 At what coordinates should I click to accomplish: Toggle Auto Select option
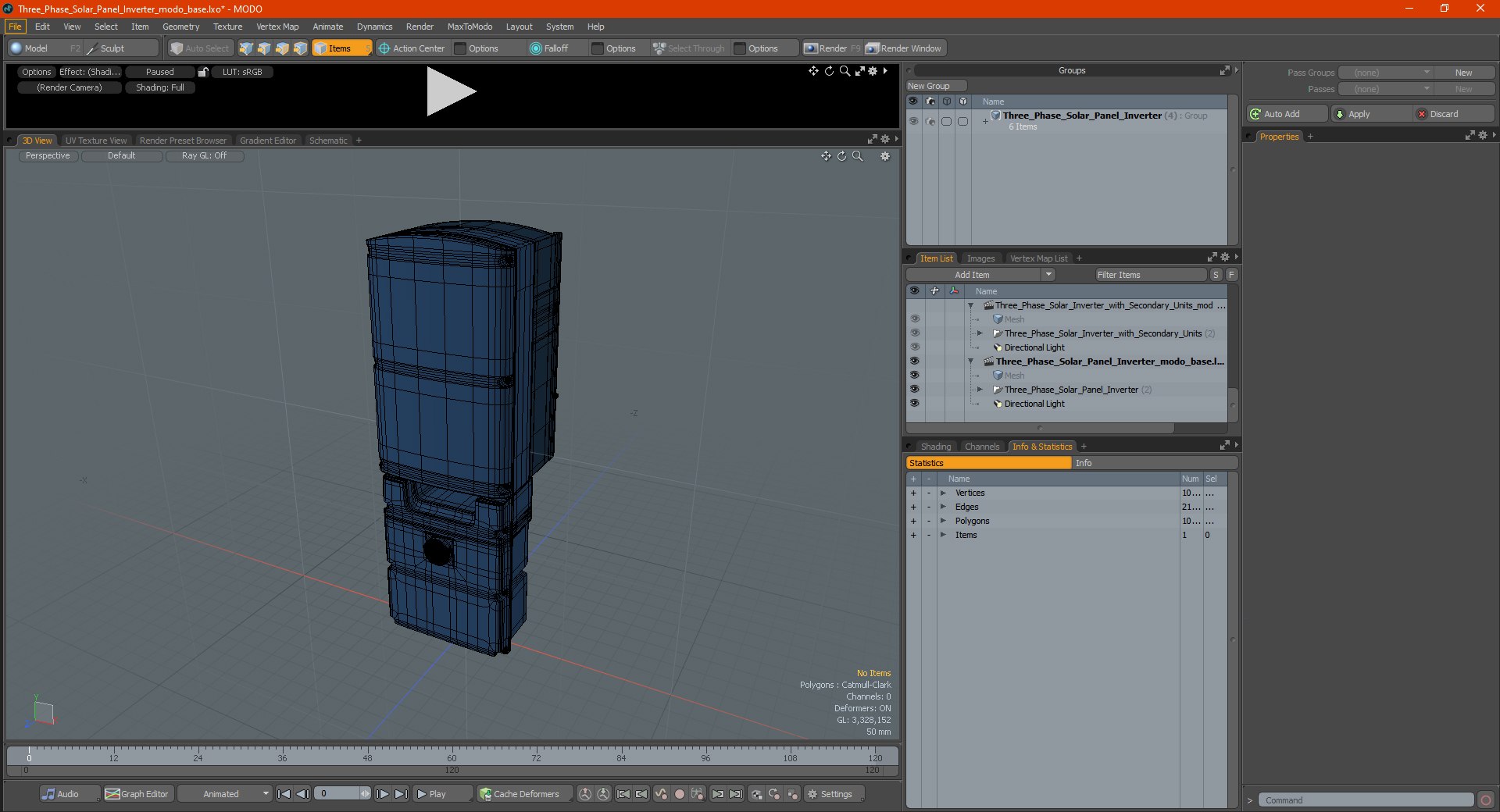(x=199, y=48)
